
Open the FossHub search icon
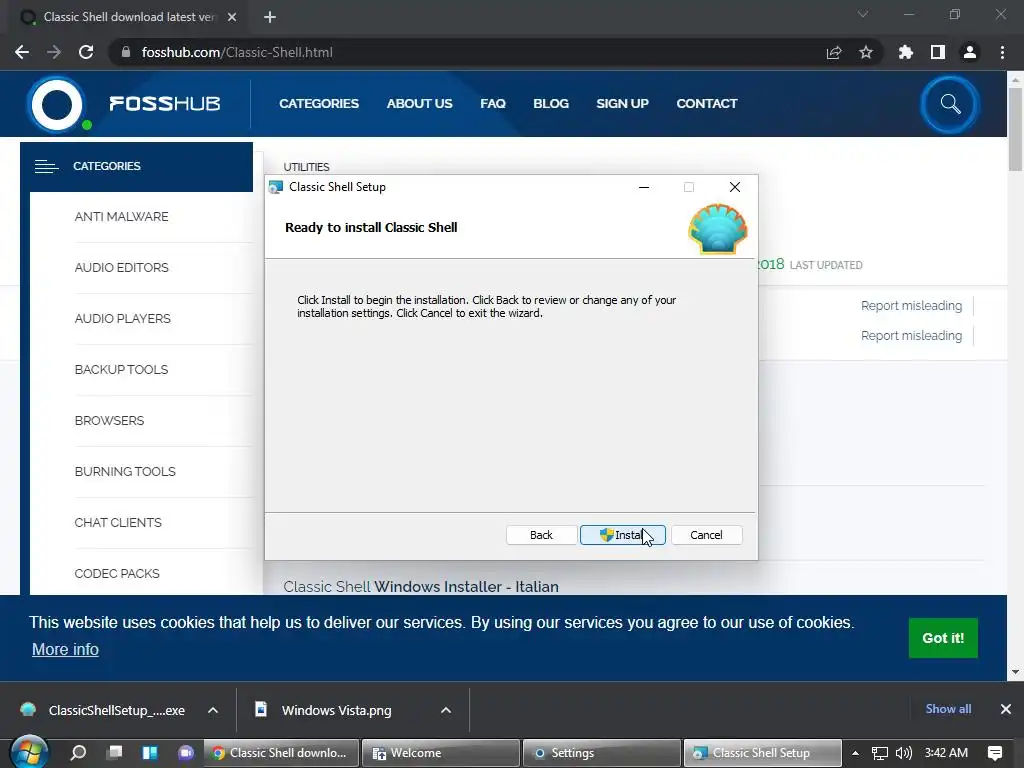950,104
